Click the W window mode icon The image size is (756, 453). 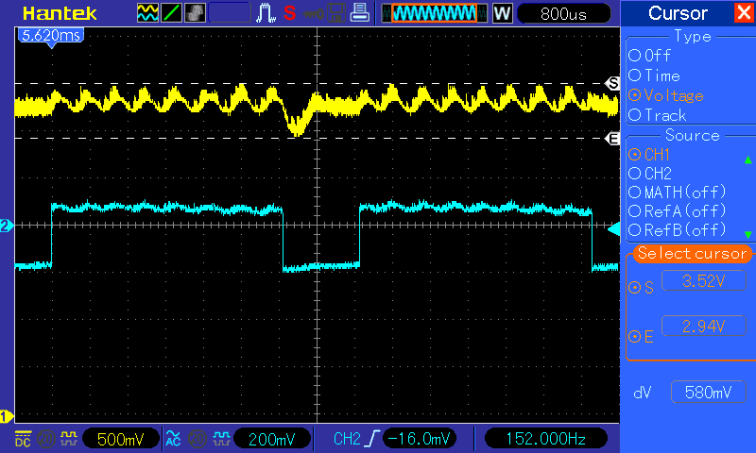[x=502, y=13]
